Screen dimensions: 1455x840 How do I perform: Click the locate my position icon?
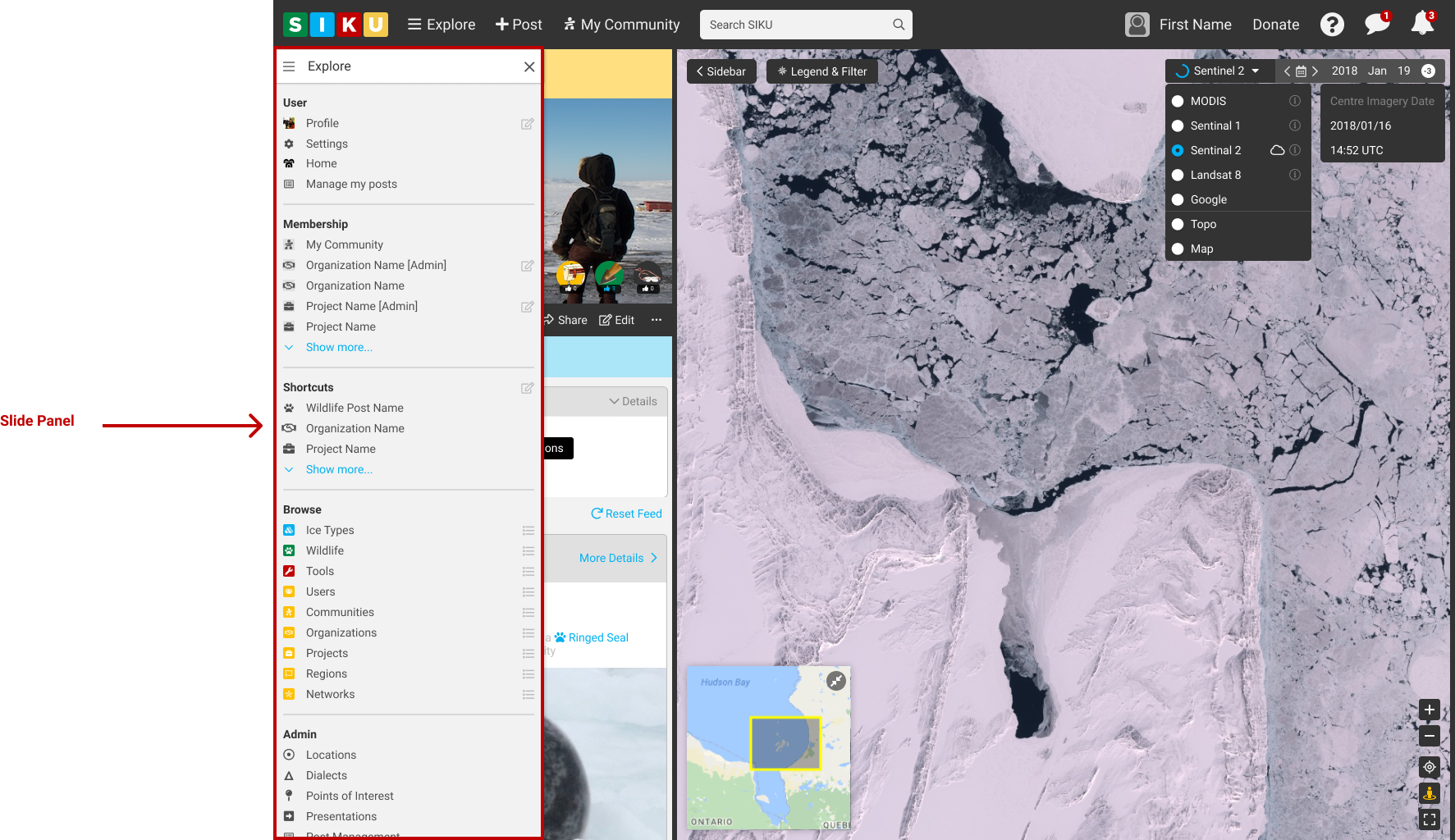coord(1429,767)
